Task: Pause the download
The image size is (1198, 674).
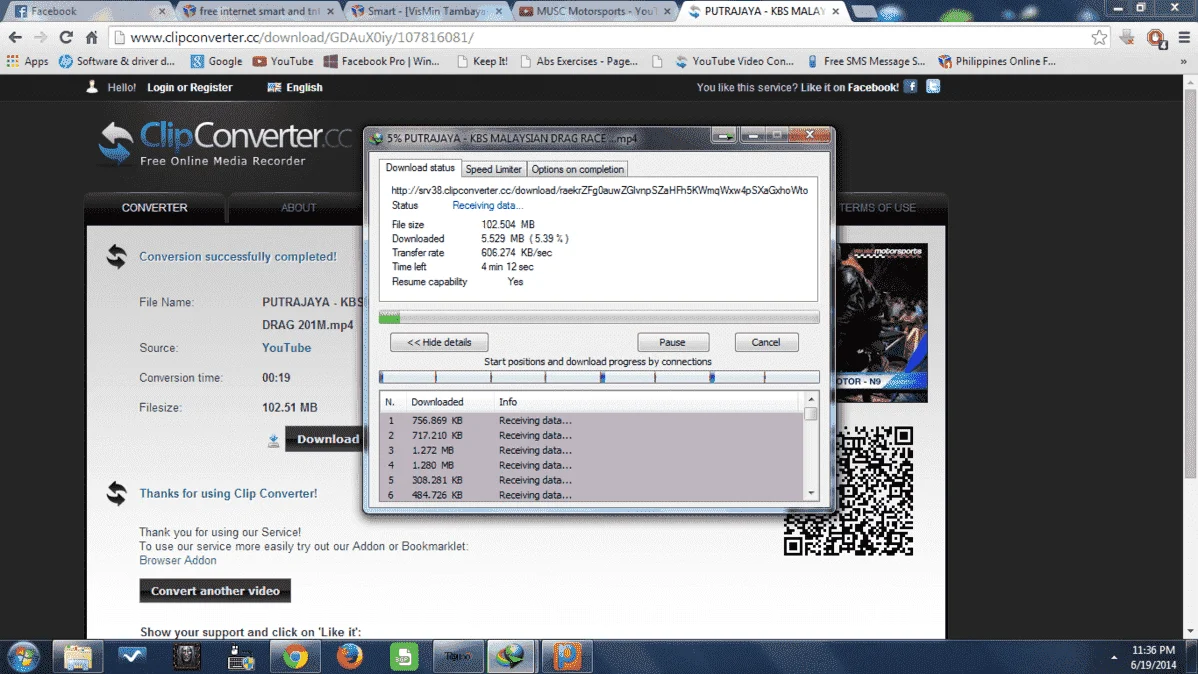Action: [672, 342]
